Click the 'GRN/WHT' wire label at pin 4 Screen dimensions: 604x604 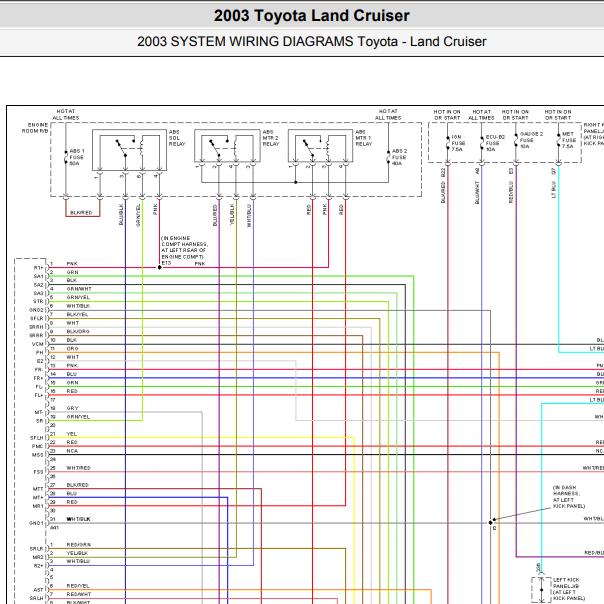[79, 289]
